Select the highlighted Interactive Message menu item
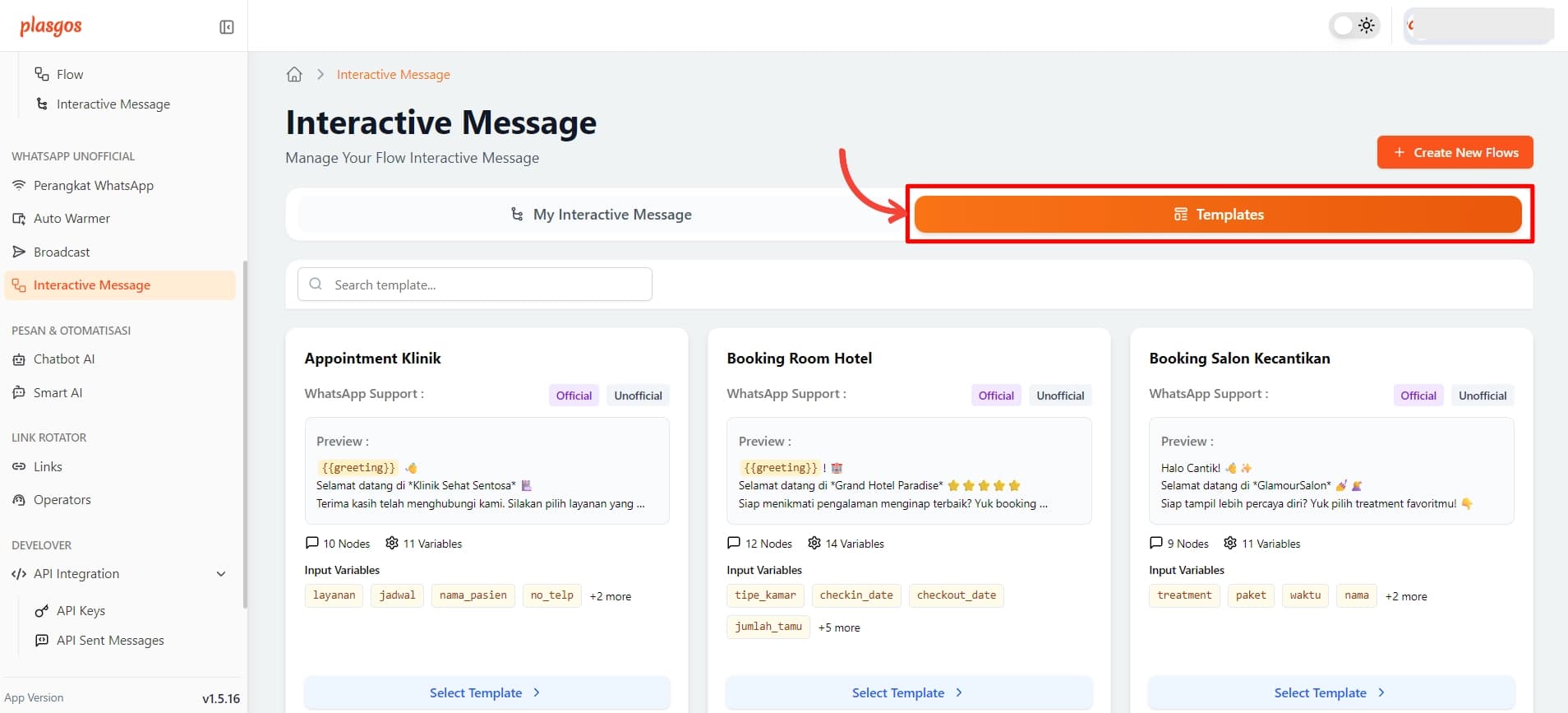The height and width of the screenshot is (713, 1568). tap(120, 285)
